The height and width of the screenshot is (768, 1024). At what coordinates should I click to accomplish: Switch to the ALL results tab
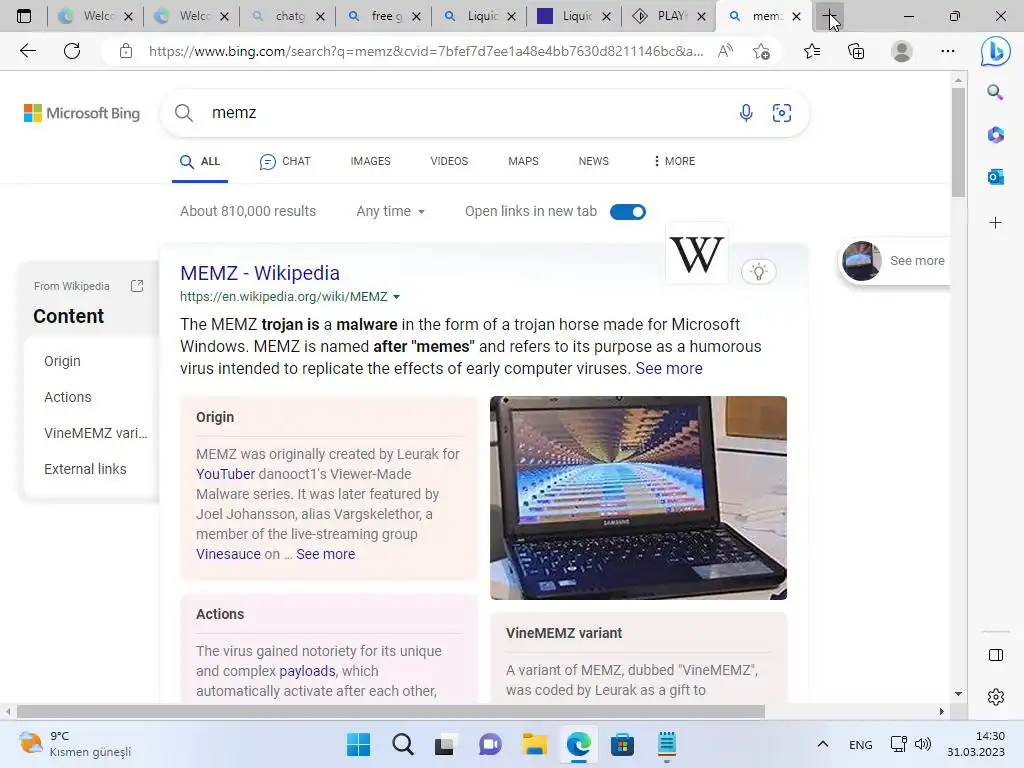[x=200, y=161]
